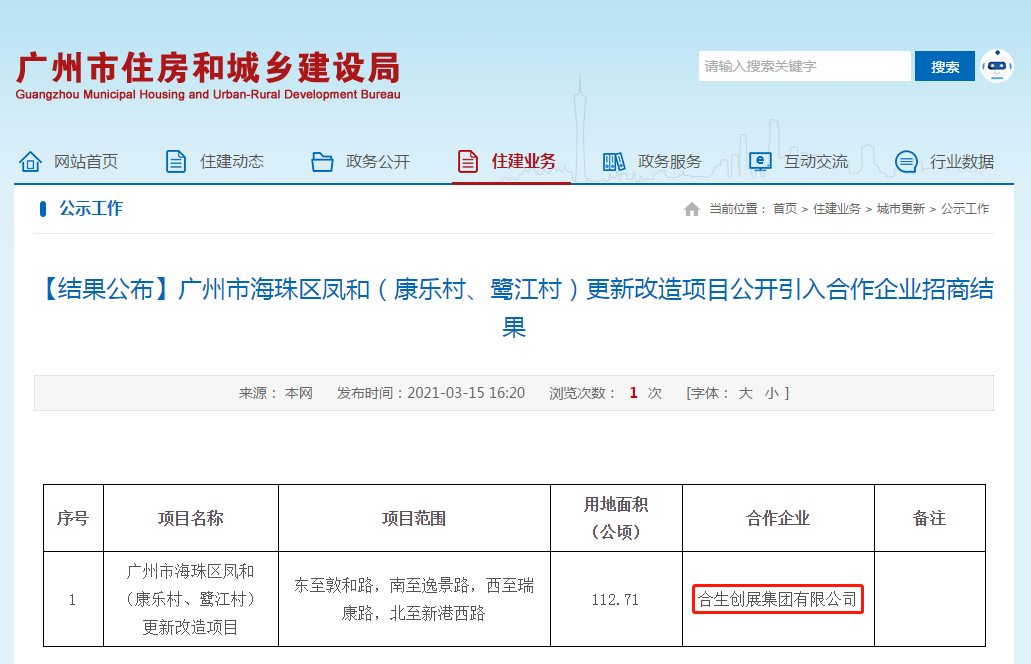
Task: Click the circular list icon beside 行业数据
Action: point(906,161)
